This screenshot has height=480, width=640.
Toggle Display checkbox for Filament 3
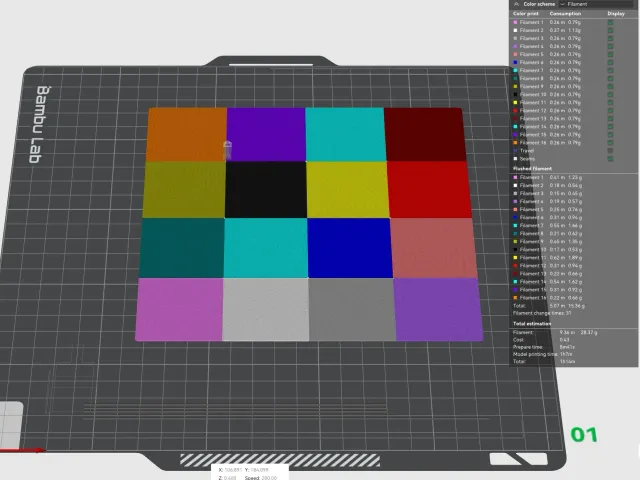click(x=610, y=38)
